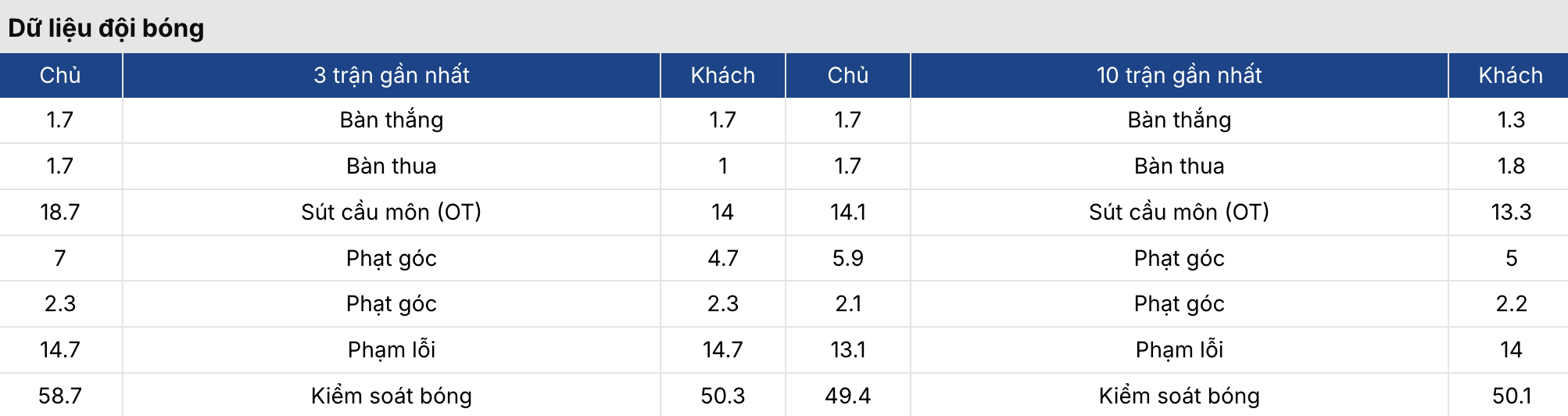Click "Bàn thắng" label under 3 trận gần nhất

tap(391, 120)
